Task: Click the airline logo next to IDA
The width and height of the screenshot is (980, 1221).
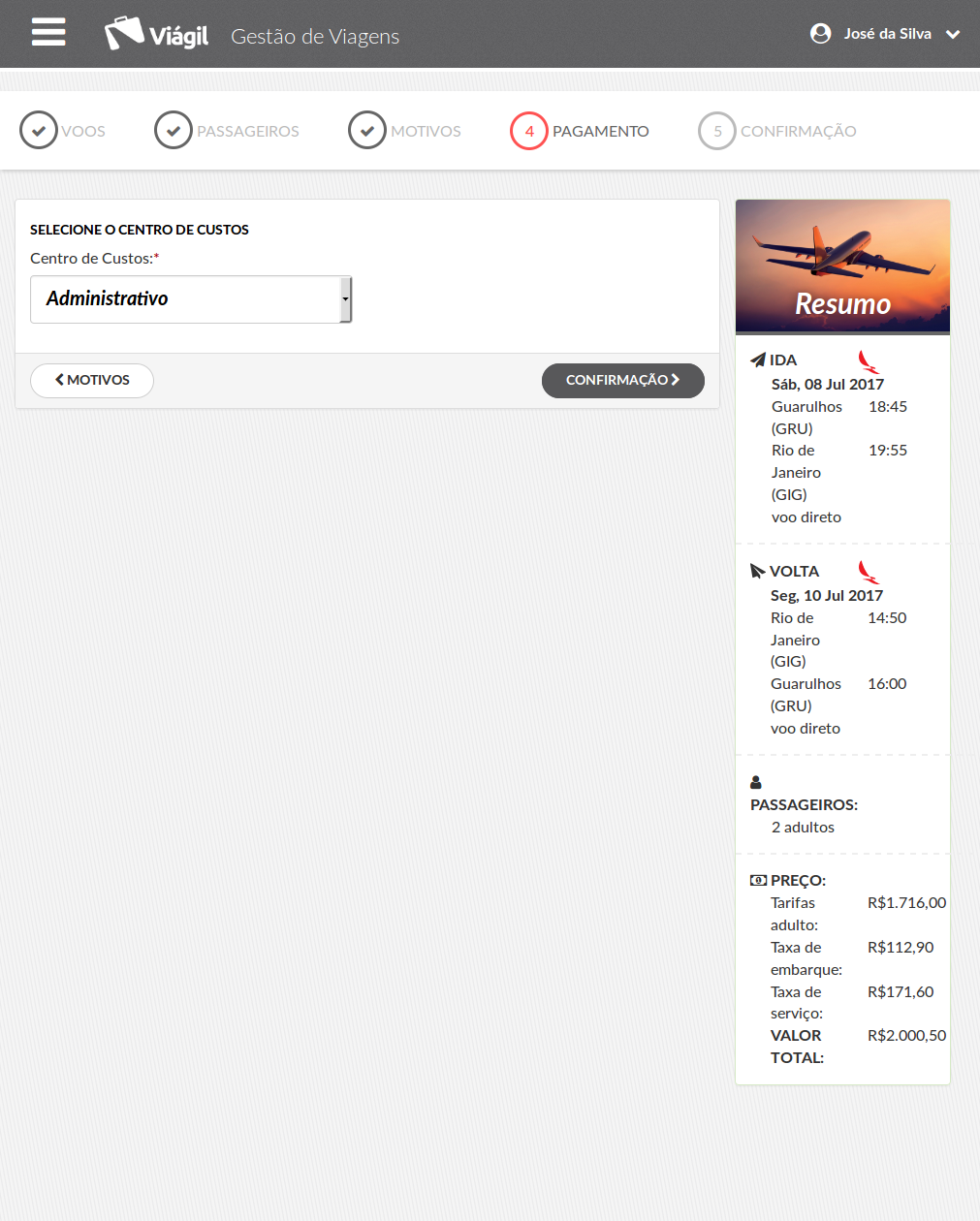Action: tap(869, 362)
